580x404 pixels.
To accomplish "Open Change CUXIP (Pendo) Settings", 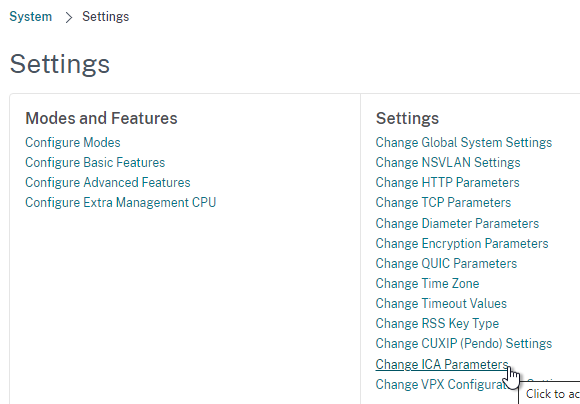I will (463, 343).
